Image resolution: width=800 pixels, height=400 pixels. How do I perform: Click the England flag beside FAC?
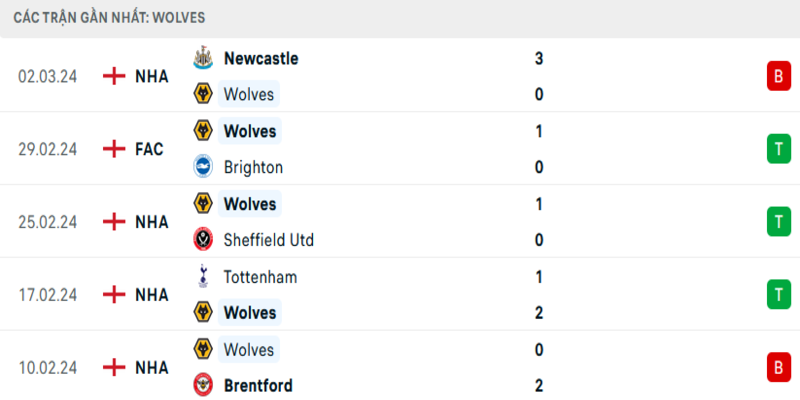(x=115, y=149)
